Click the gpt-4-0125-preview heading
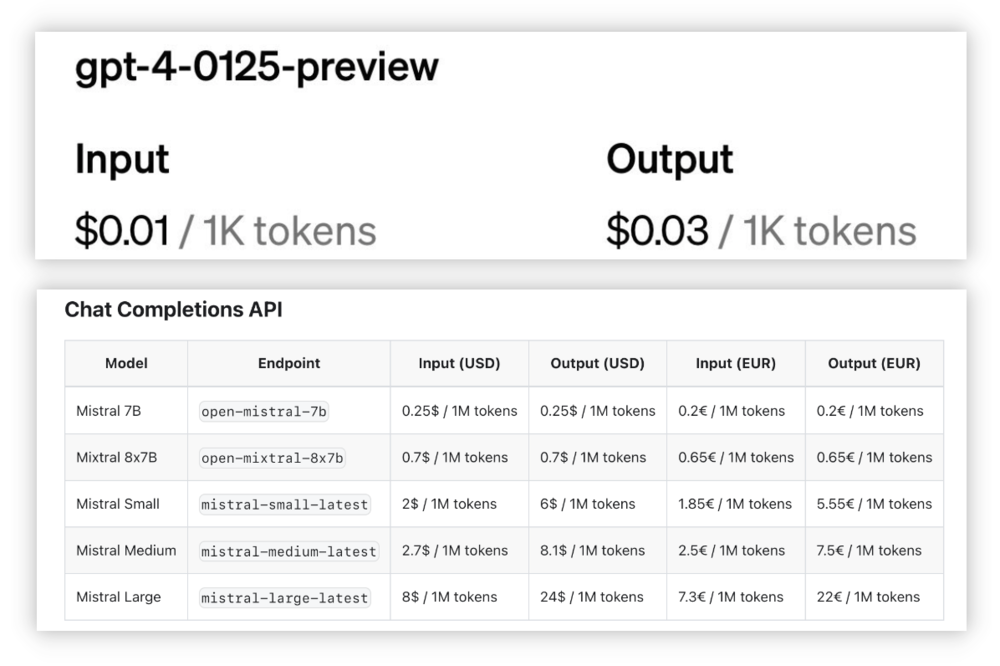 click(256, 68)
